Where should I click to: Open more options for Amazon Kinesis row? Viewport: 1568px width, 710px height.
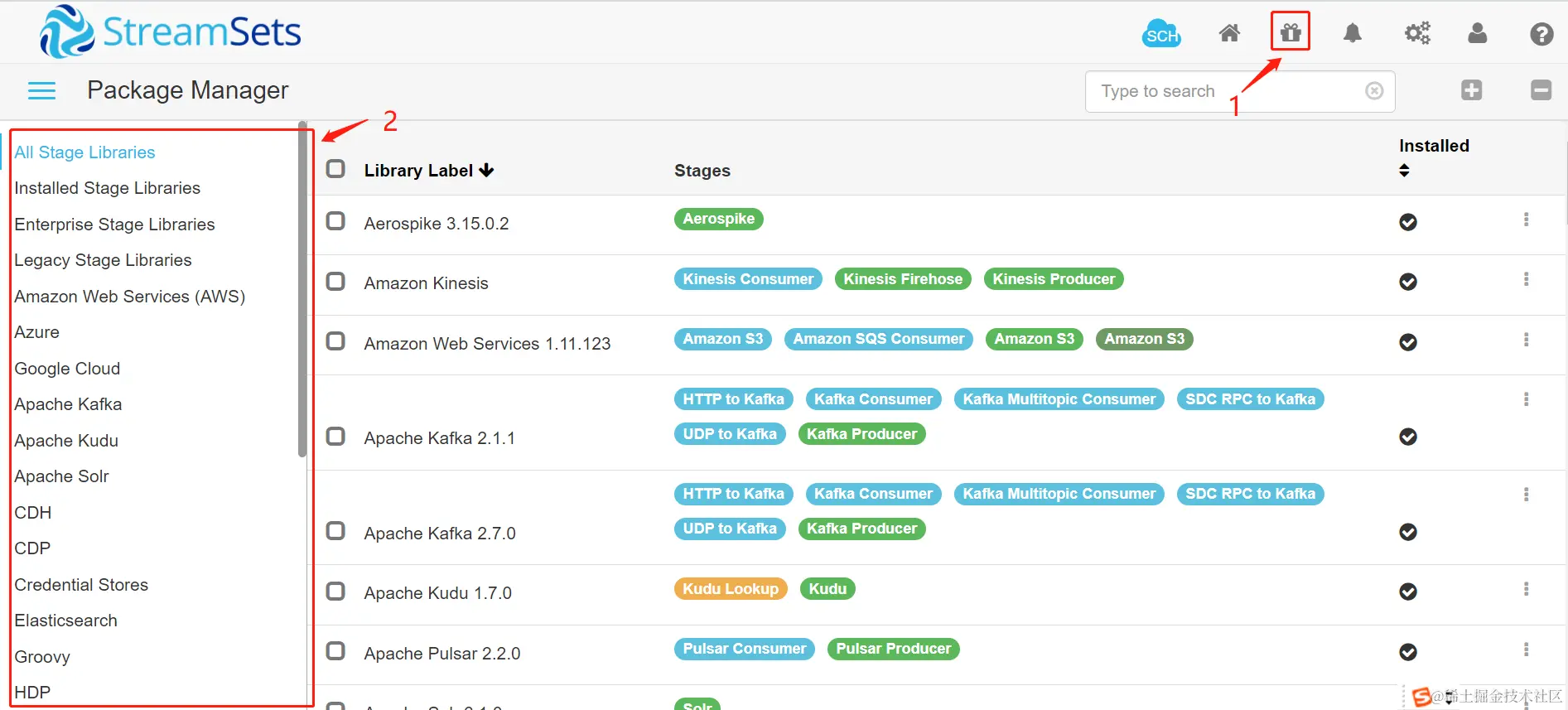pos(1526,280)
